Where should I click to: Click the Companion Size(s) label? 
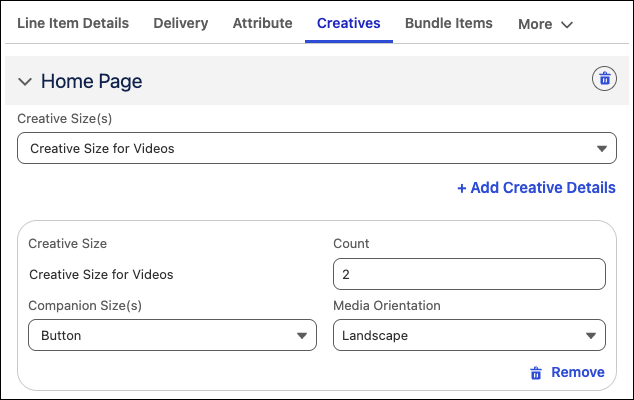[85, 306]
